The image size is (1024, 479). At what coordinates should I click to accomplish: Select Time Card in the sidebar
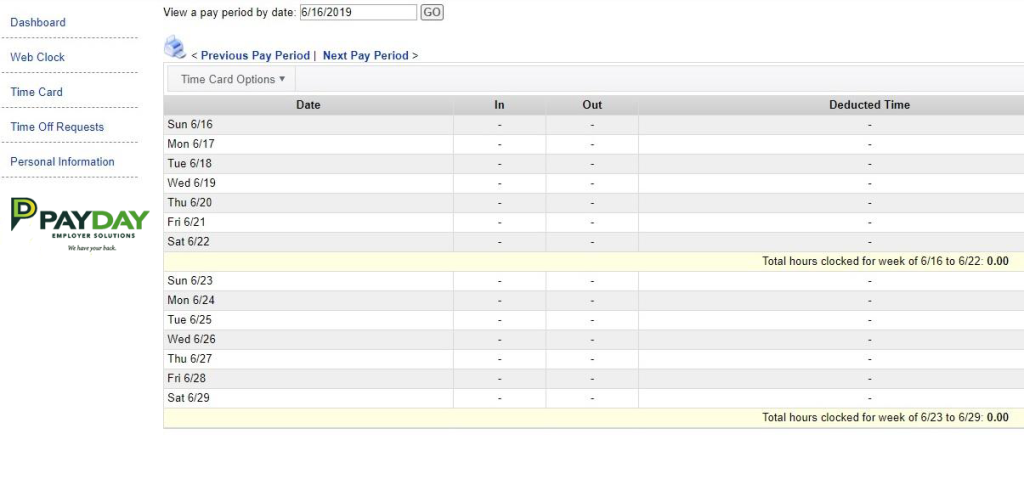click(x=36, y=92)
